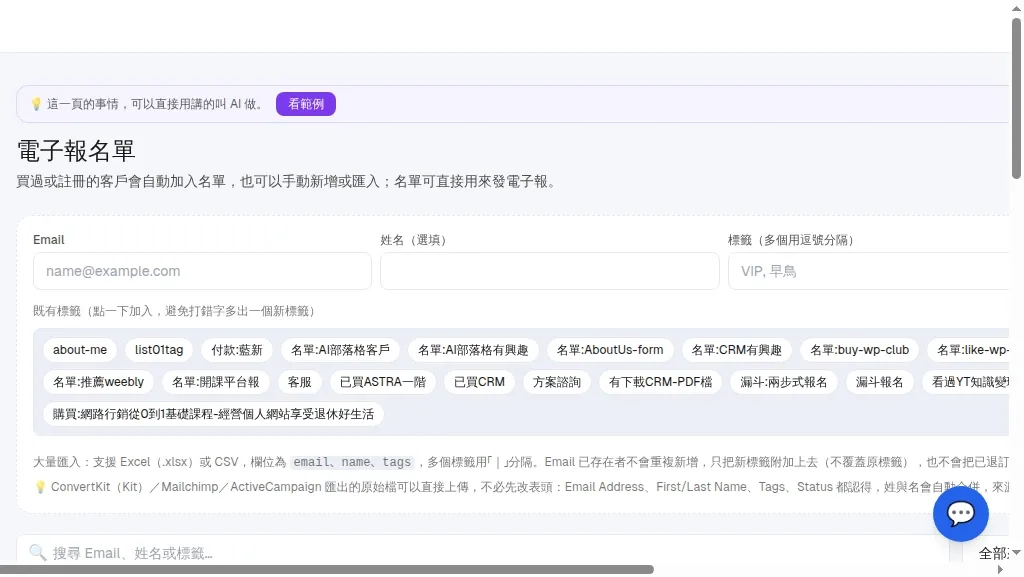Add the 名單:AI部落格客戶 tag chip
Viewport: 1024px width, 577px height.
click(x=340, y=350)
